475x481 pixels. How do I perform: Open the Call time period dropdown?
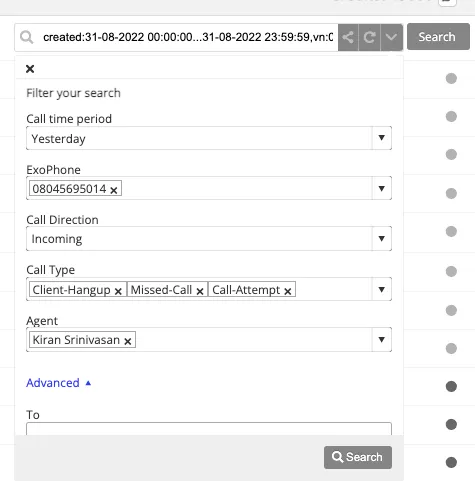[209, 138]
